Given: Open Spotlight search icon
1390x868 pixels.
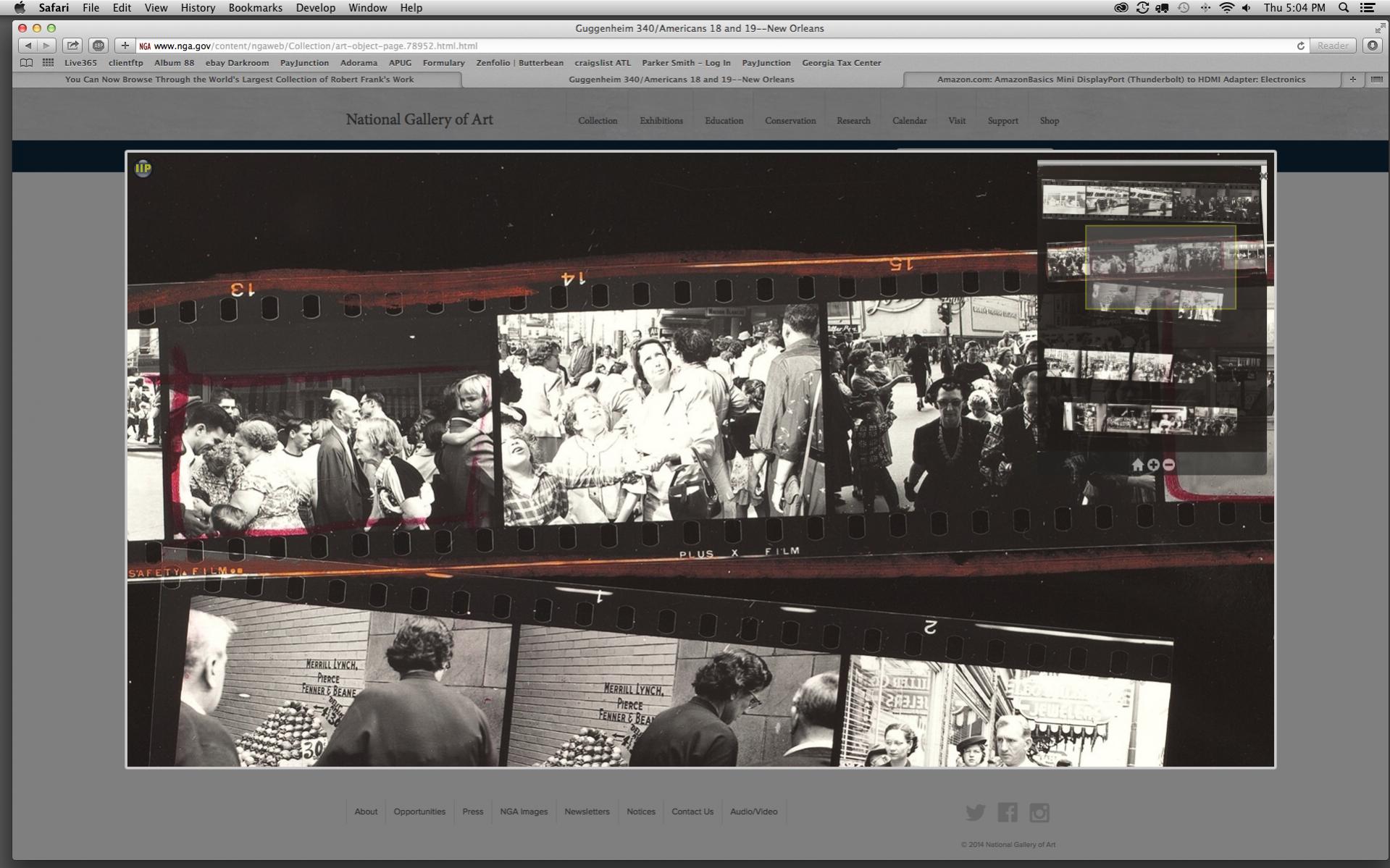Looking at the screenshot, I should point(1344,8).
